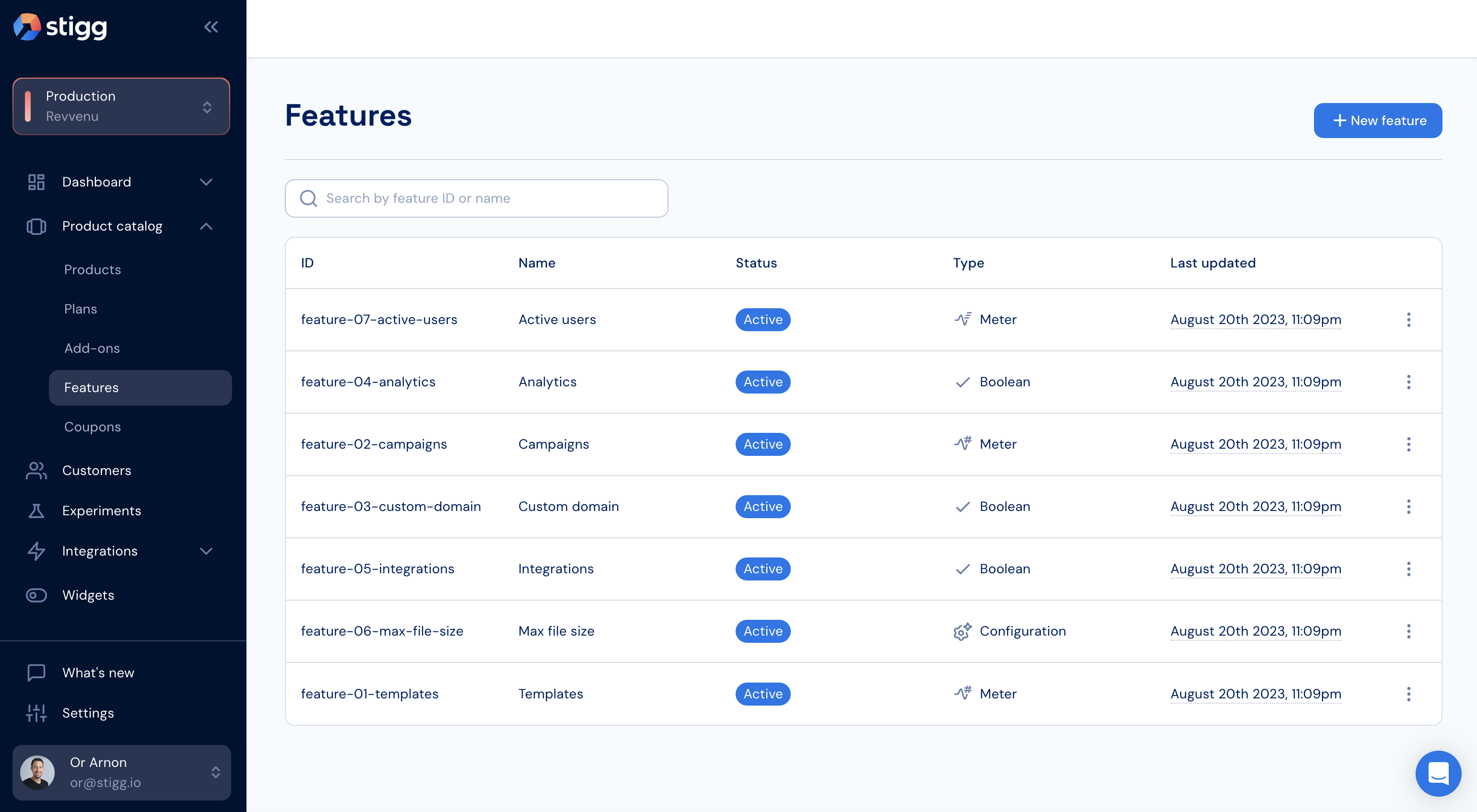
Task: Open What's new
Action: [x=98, y=672]
